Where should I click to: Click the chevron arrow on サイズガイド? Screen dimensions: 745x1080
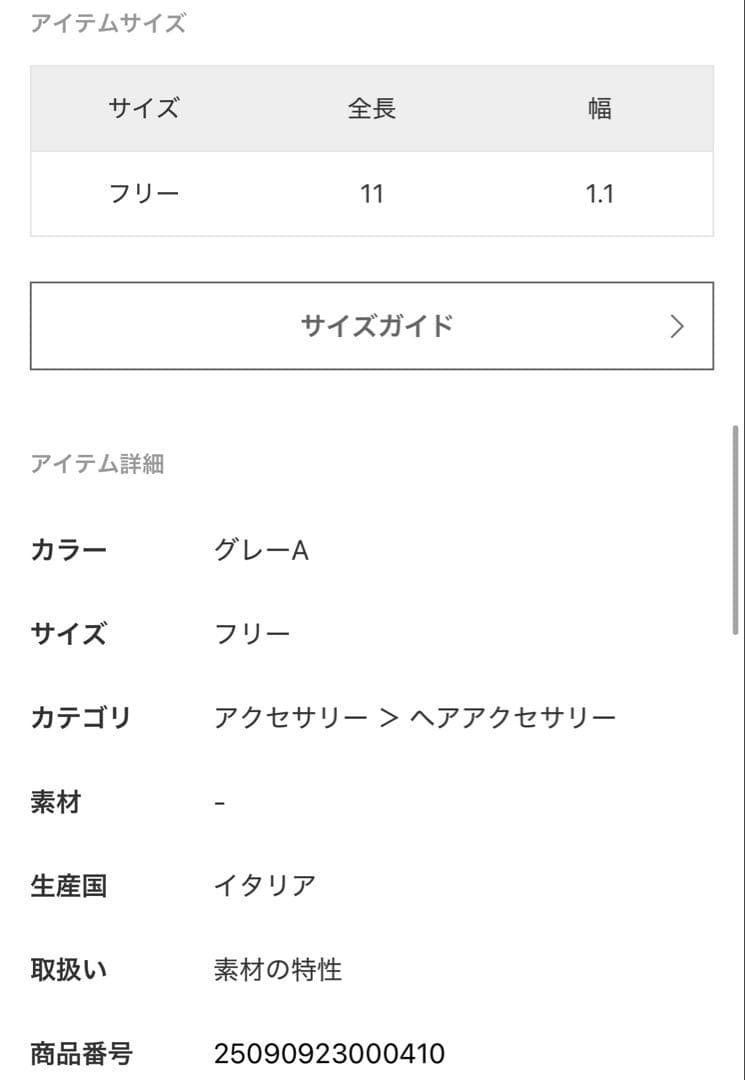click(677, 326)
